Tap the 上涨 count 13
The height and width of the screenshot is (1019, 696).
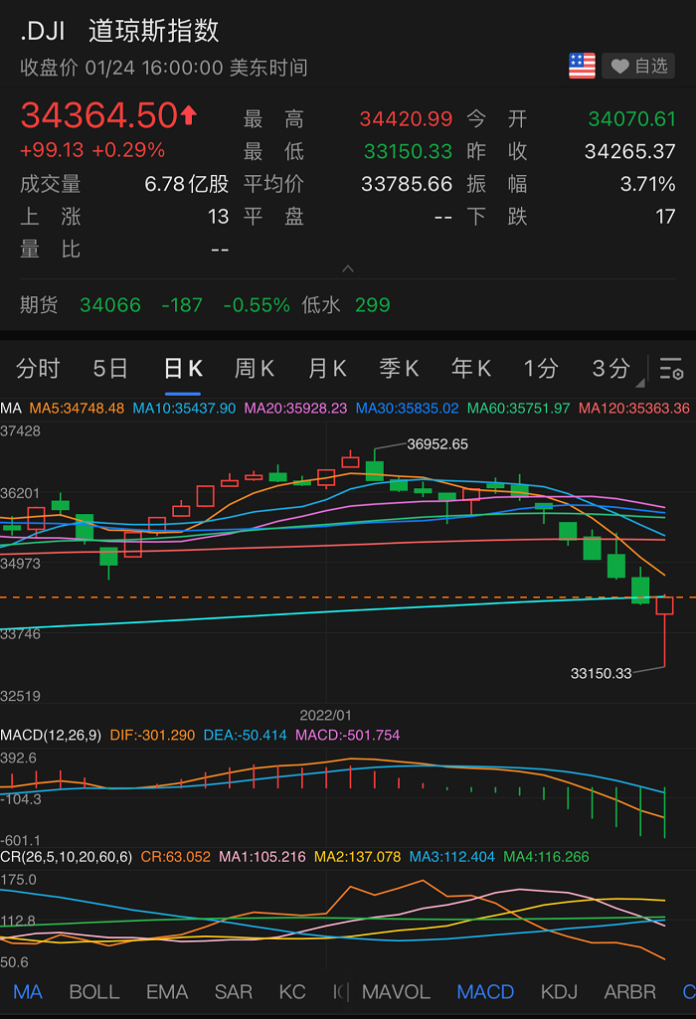tap(218, 216)
